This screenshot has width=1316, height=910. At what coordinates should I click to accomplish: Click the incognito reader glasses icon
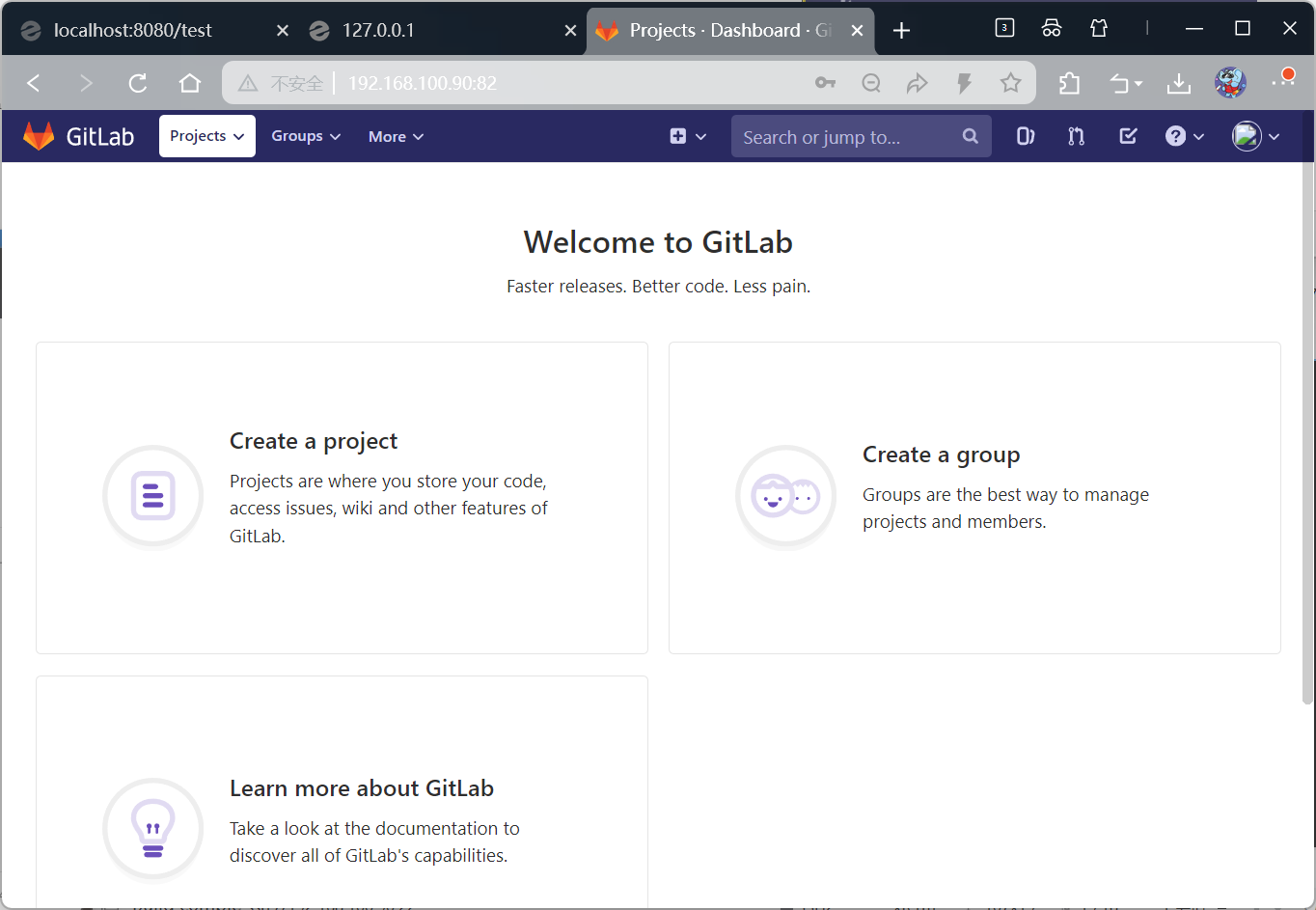[1052, 28]
